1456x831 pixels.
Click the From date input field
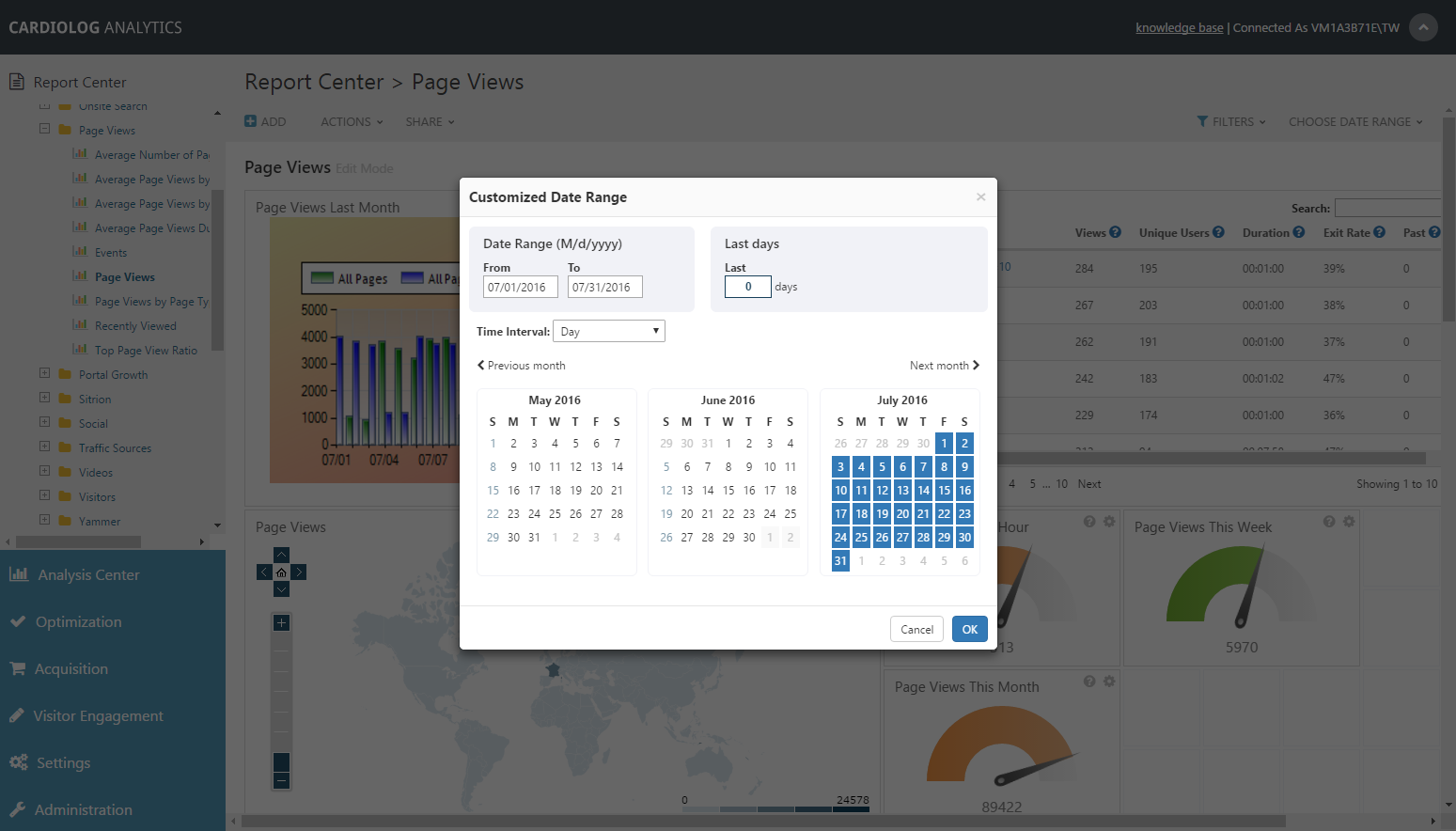(x=521, y=287)
